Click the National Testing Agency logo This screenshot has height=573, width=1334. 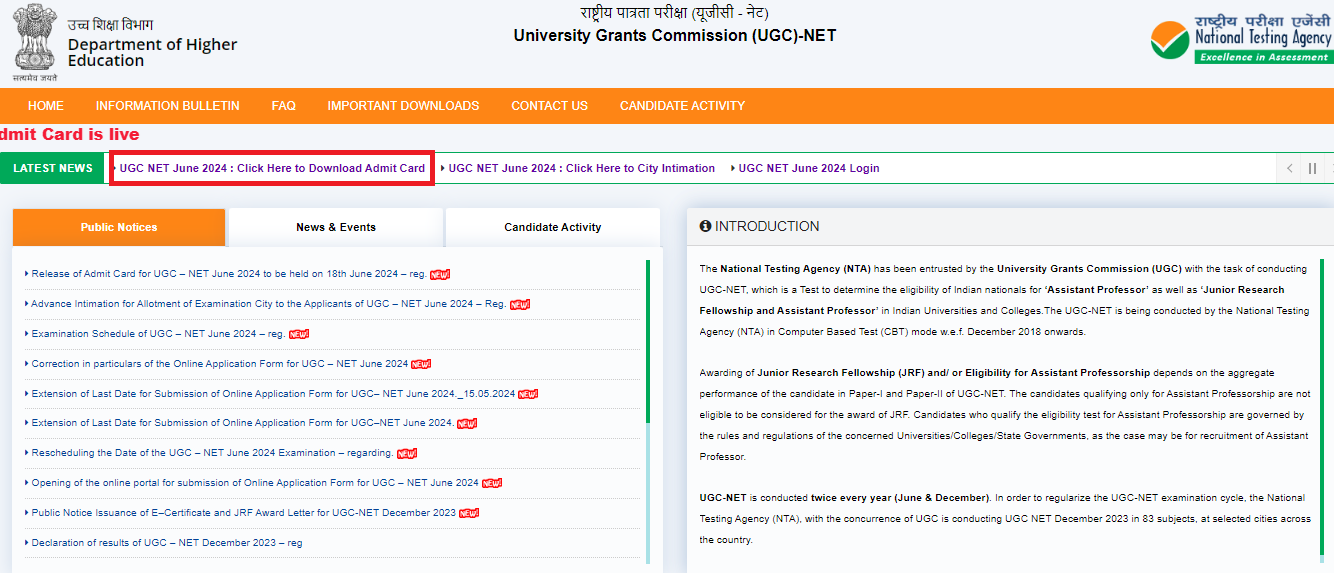(x=1241, y=40)
